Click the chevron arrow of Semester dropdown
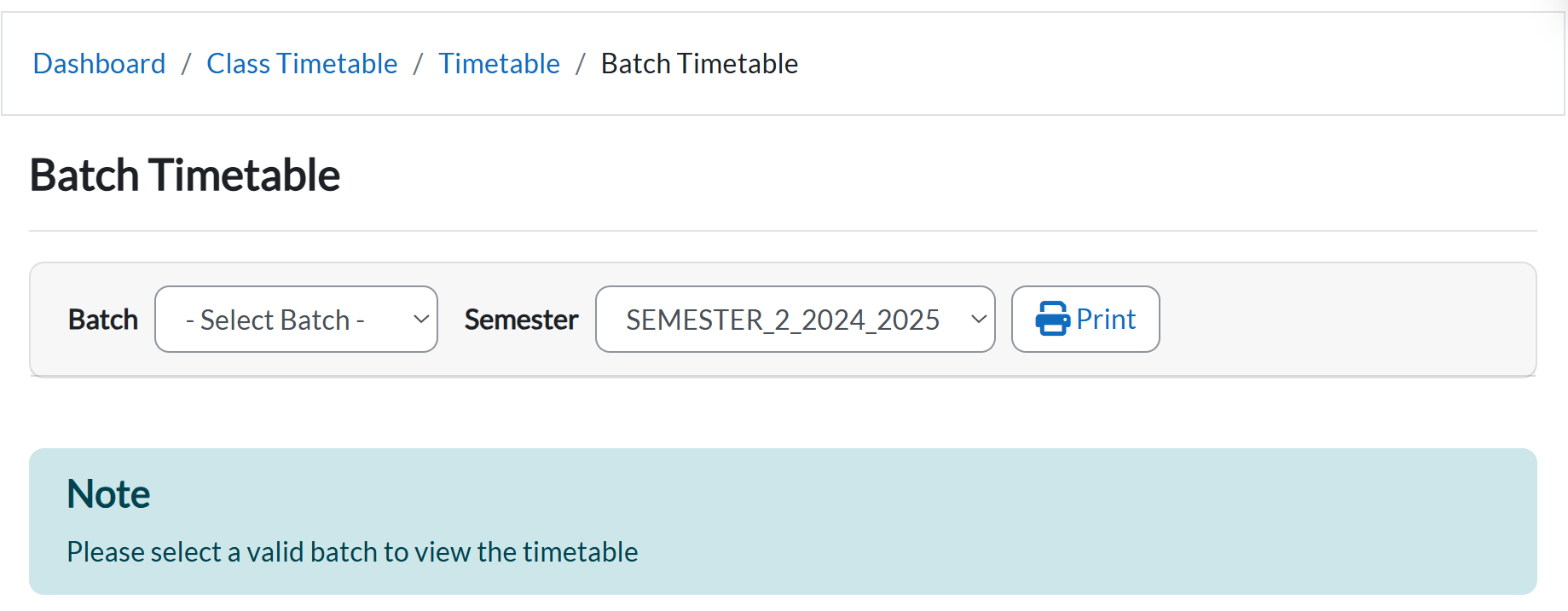 click(978, 320)
